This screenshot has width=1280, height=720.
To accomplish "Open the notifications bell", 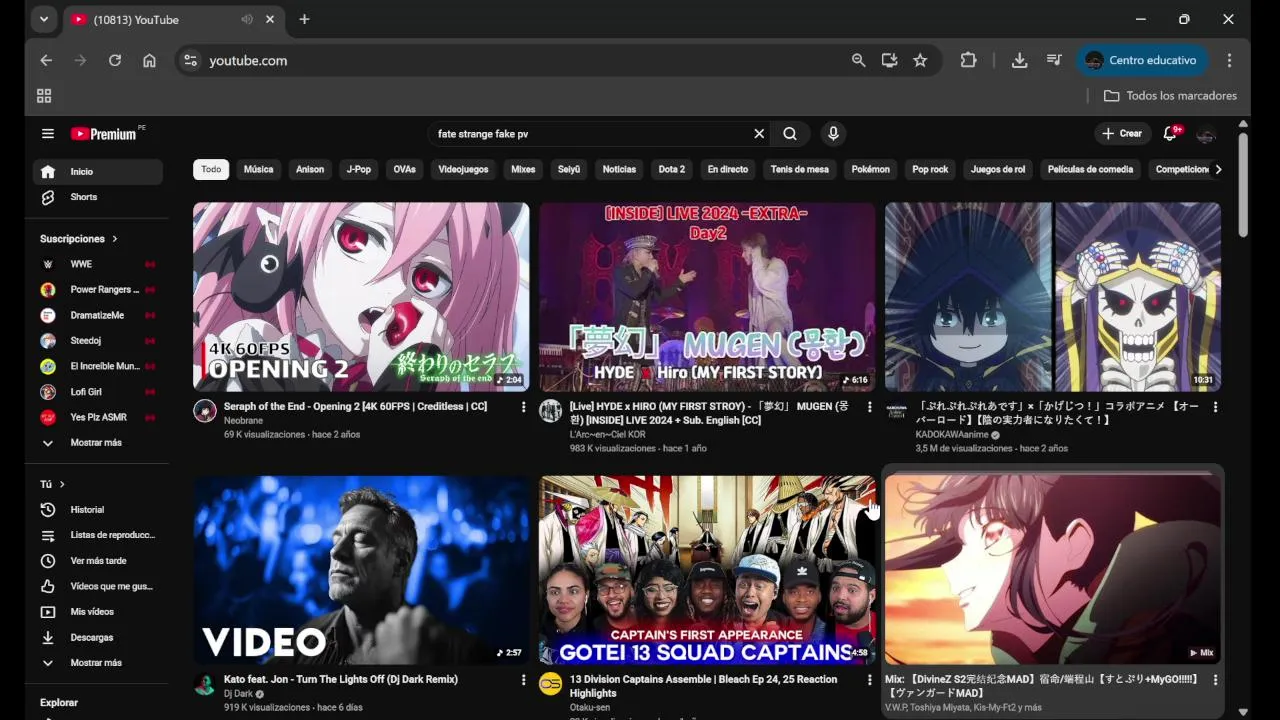I will pos(1170,133).
